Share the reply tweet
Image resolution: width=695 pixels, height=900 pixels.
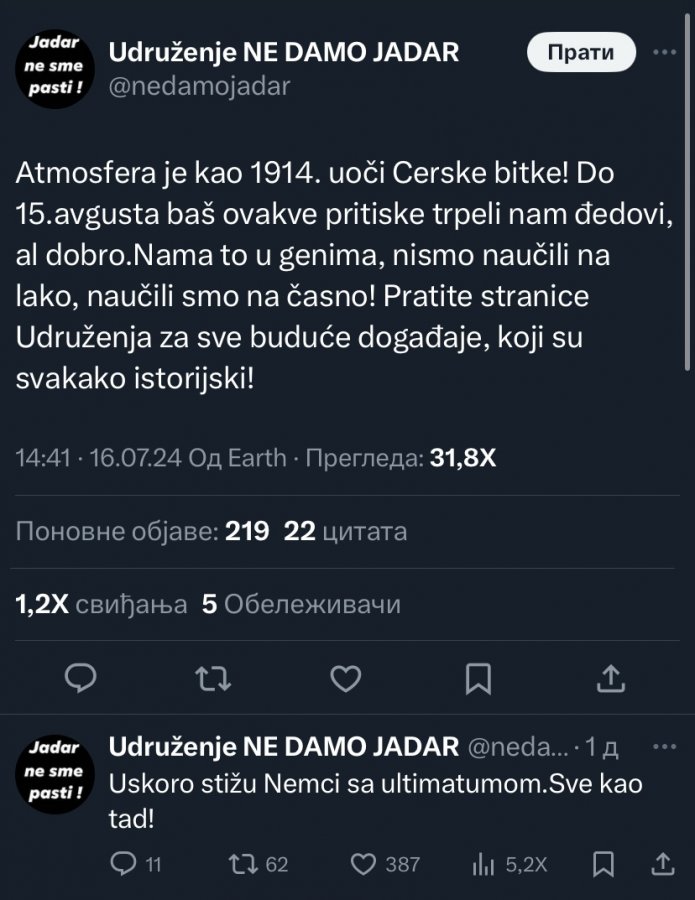[662, 864]
